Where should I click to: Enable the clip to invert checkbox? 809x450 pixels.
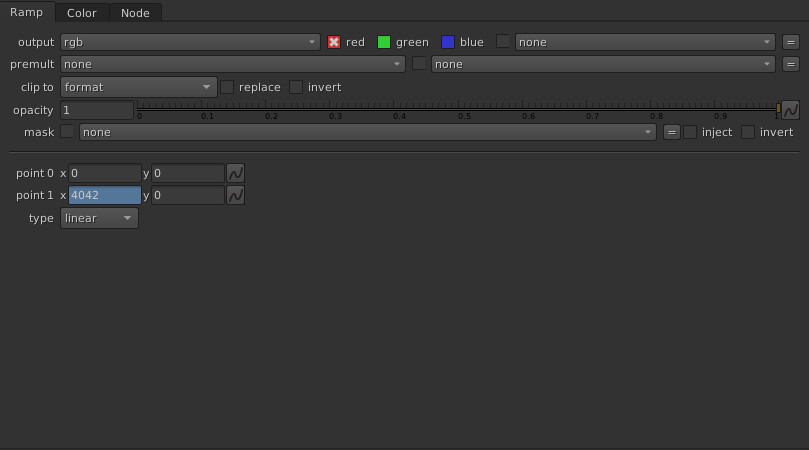(296, 87)
